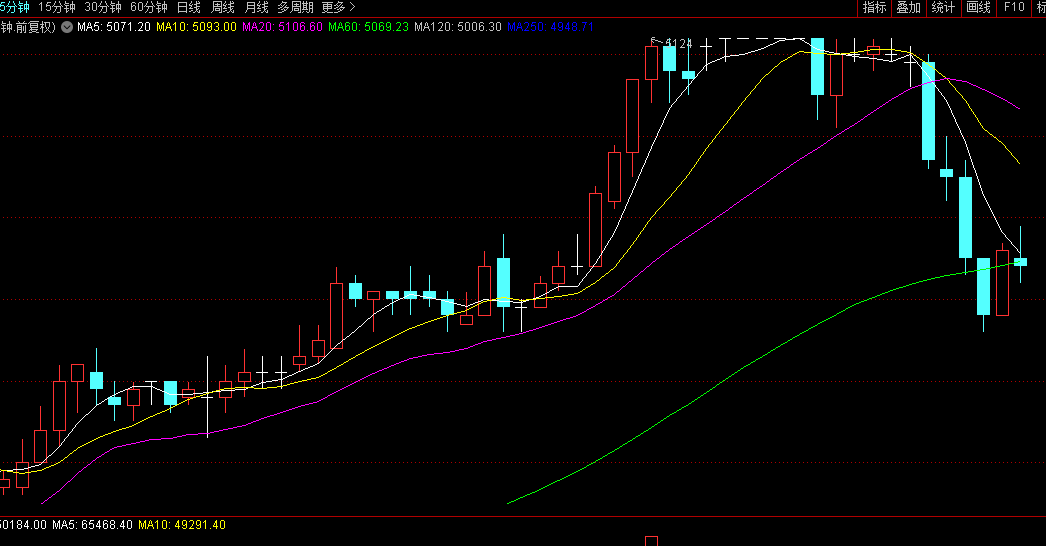Click the magenta MA20 value label
This screenshot has height=546, width=1046.
(282, 27)
